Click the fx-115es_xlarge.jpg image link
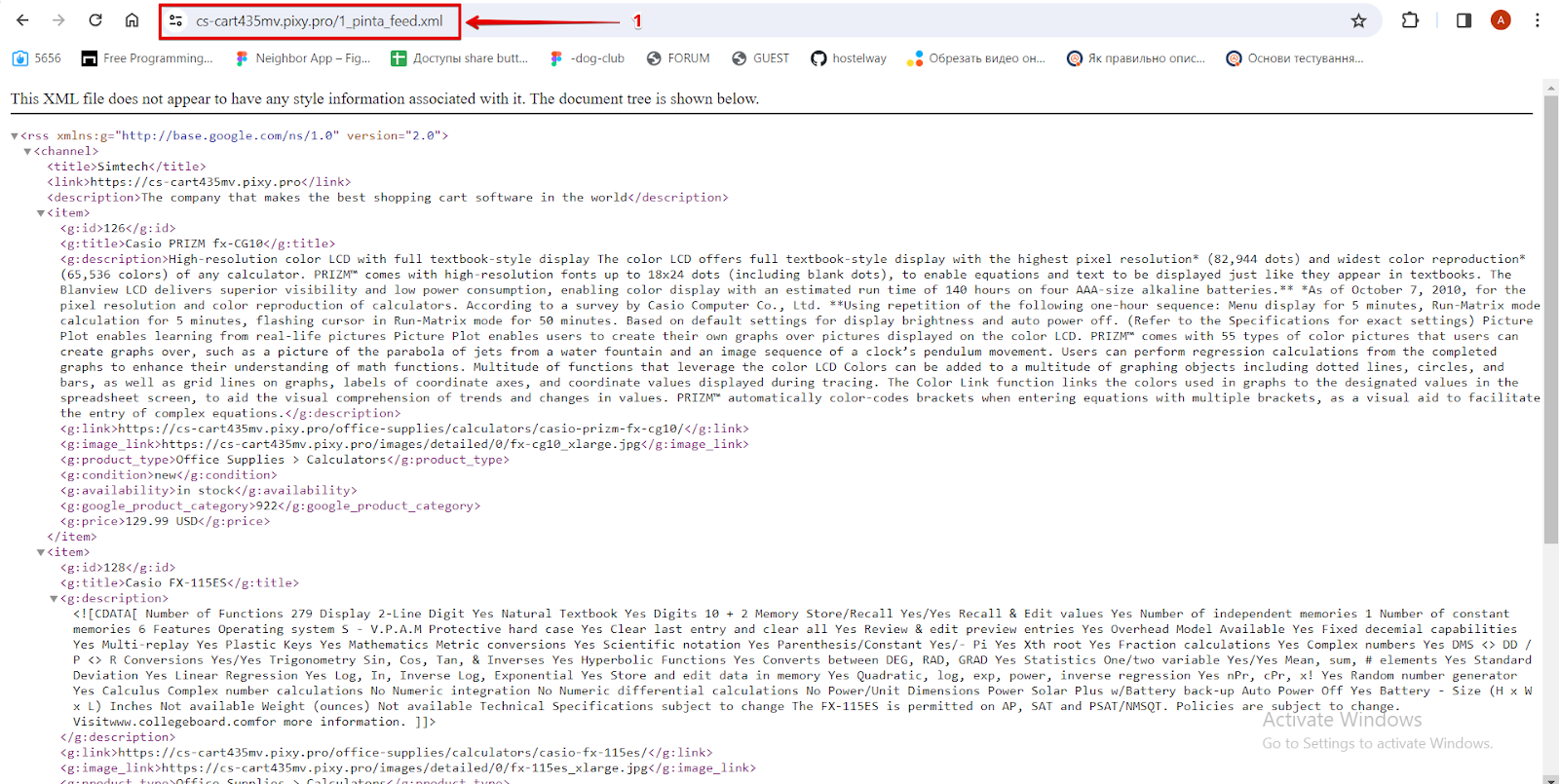The height and width of the screenshot is (784, 1559). tap(406, 768)
